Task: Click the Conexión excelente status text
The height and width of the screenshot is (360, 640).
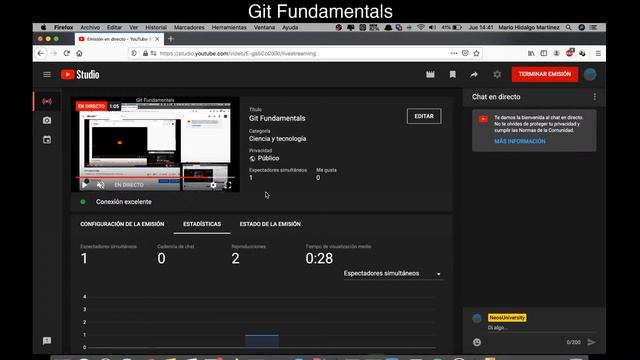Action: tap(124, 202)
